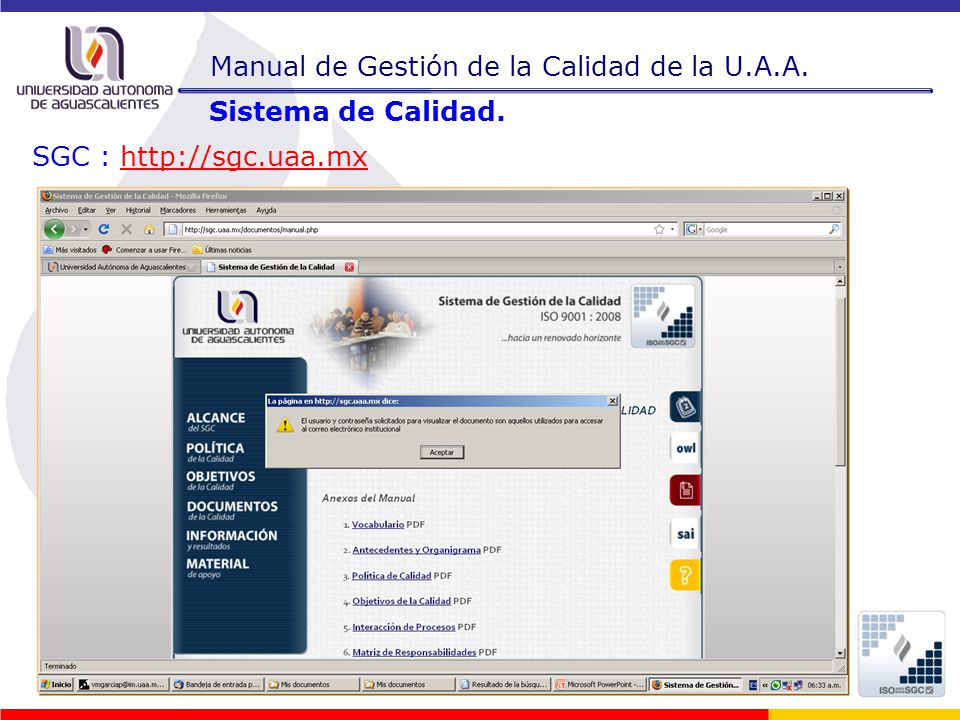The width and height of the screenshot is (960, 720).
Task: Click the vertical scrollbar thumb
Action: coord(840,383)
